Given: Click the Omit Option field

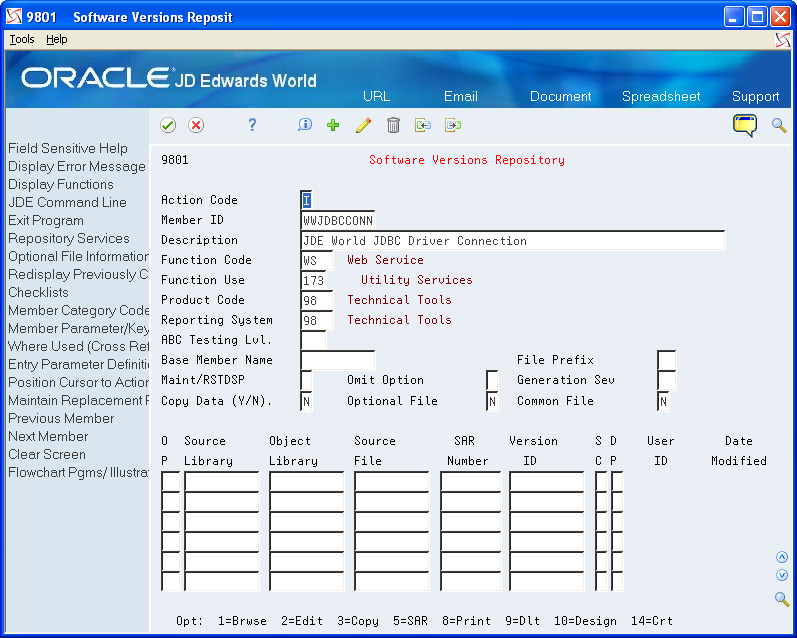Looking at the screenshot, I should [492, 380].
